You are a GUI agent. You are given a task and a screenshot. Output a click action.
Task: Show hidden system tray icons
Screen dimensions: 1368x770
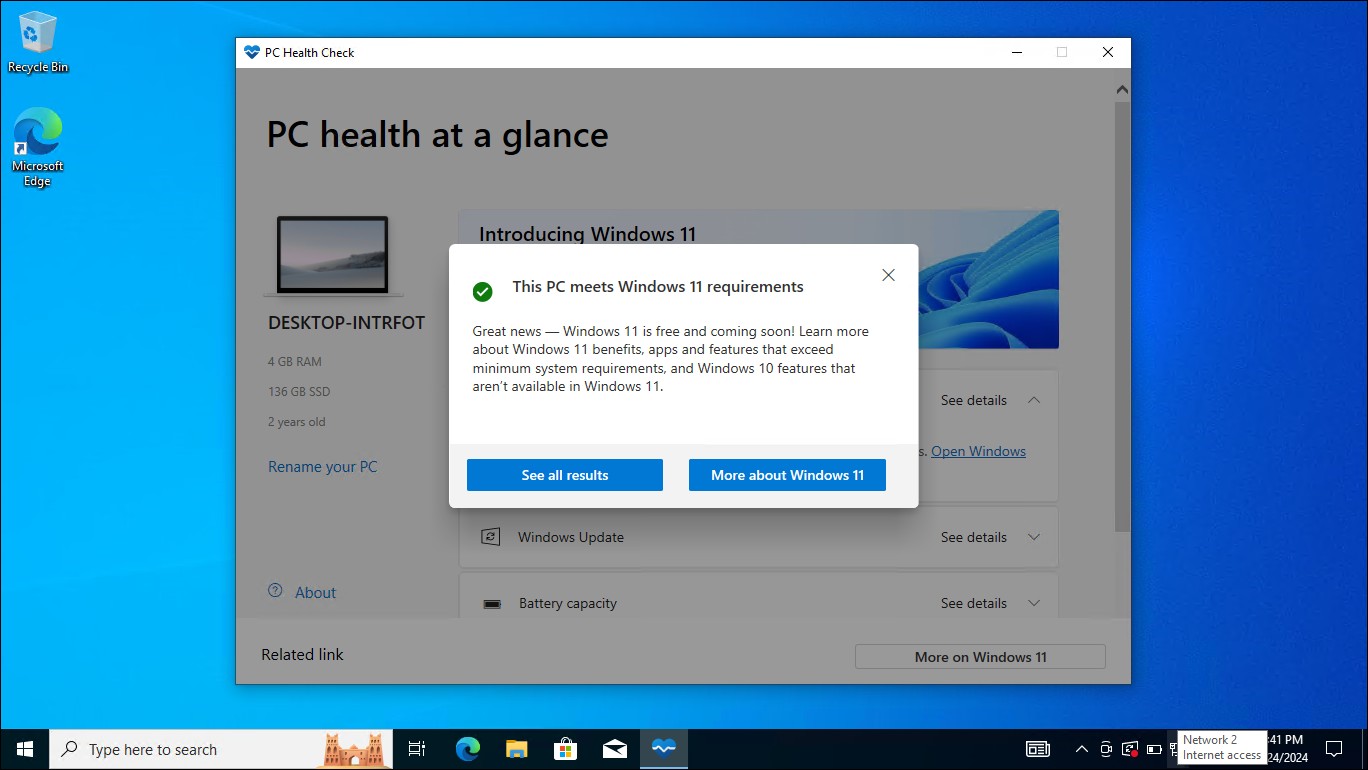click(x=1081, y=749)
